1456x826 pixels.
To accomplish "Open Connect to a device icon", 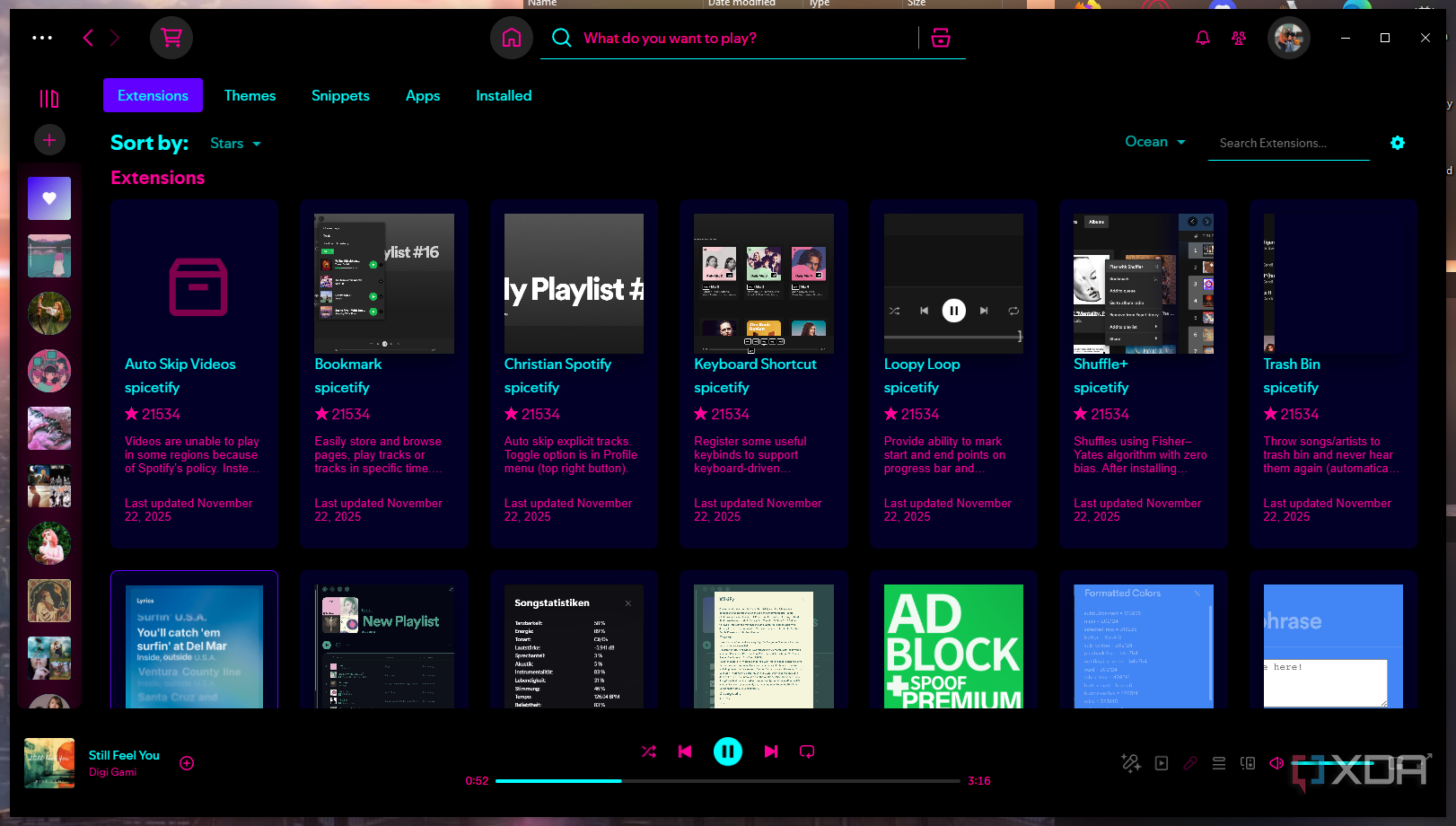I will [1248, 763].
